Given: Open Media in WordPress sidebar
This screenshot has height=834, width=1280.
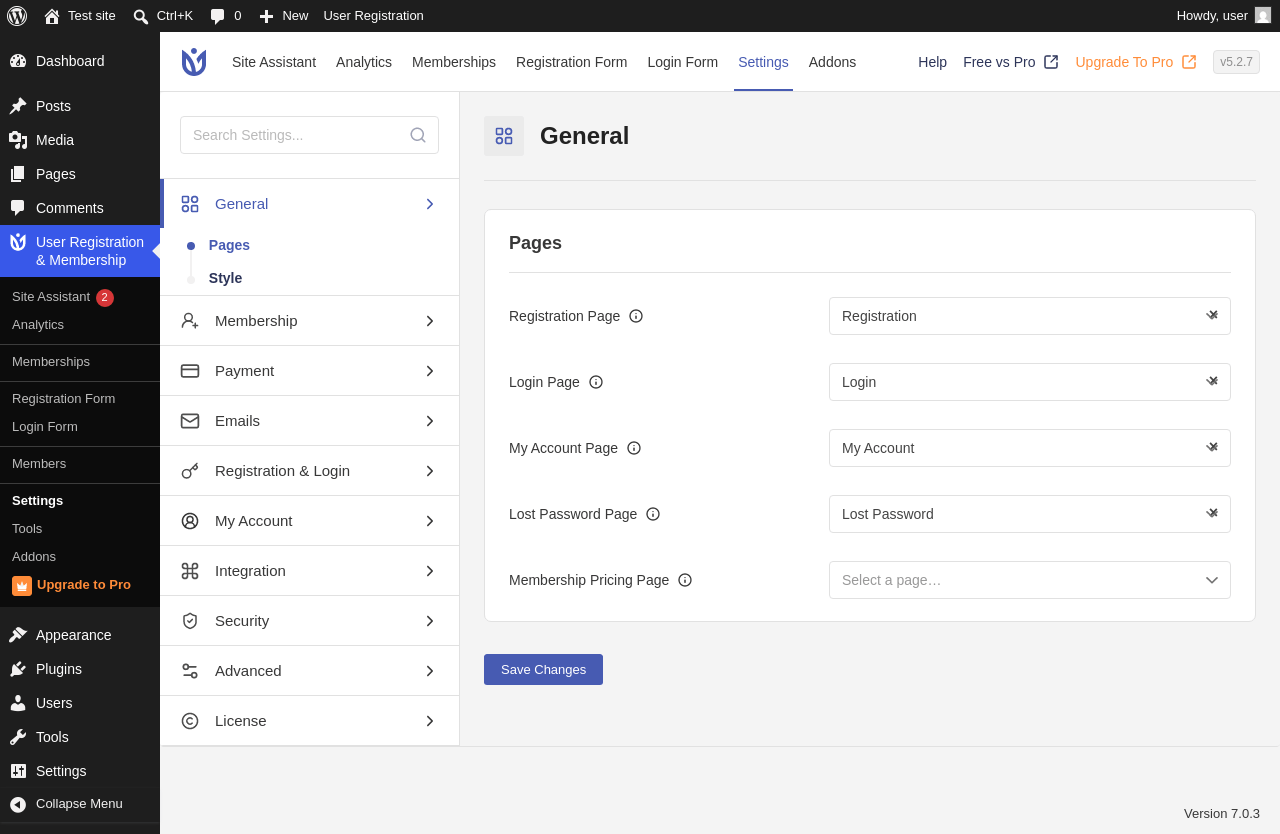Looking at the screenshot, I should [80, 140].
